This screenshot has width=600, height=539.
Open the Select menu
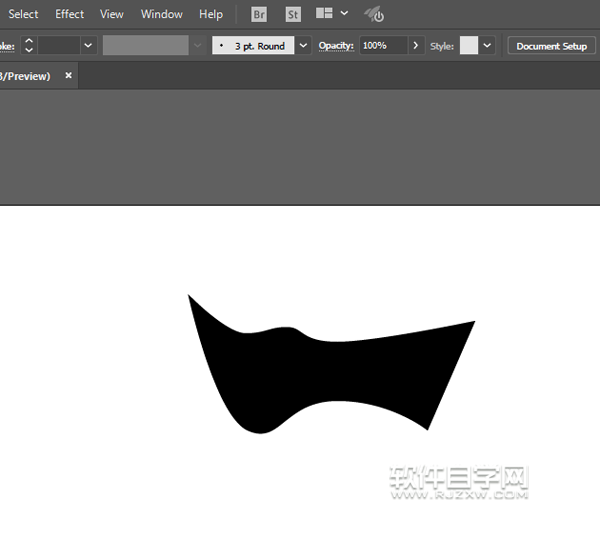[x=23, y=14]
